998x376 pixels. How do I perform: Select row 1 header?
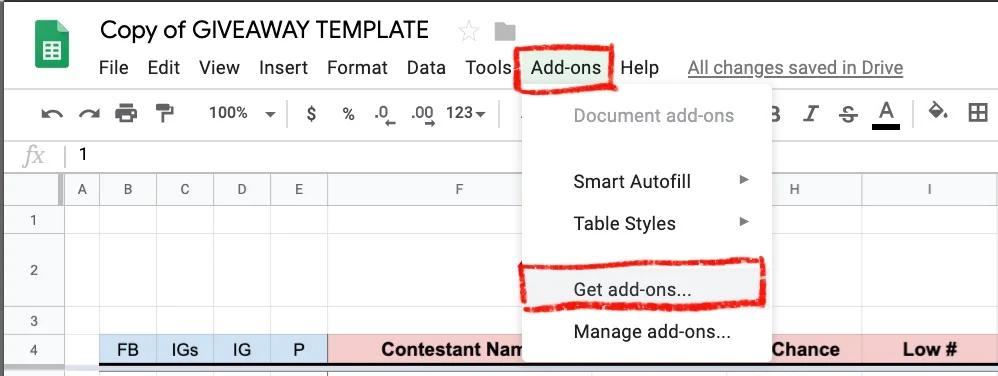34,219
